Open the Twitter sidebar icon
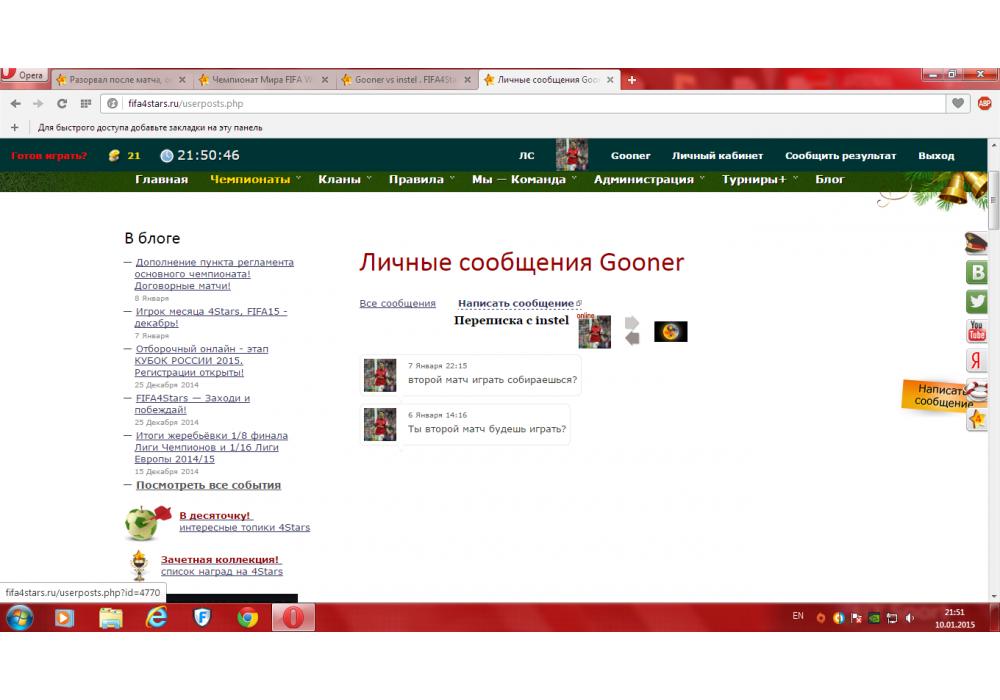1000x700 pixels. tap(976, 302)
